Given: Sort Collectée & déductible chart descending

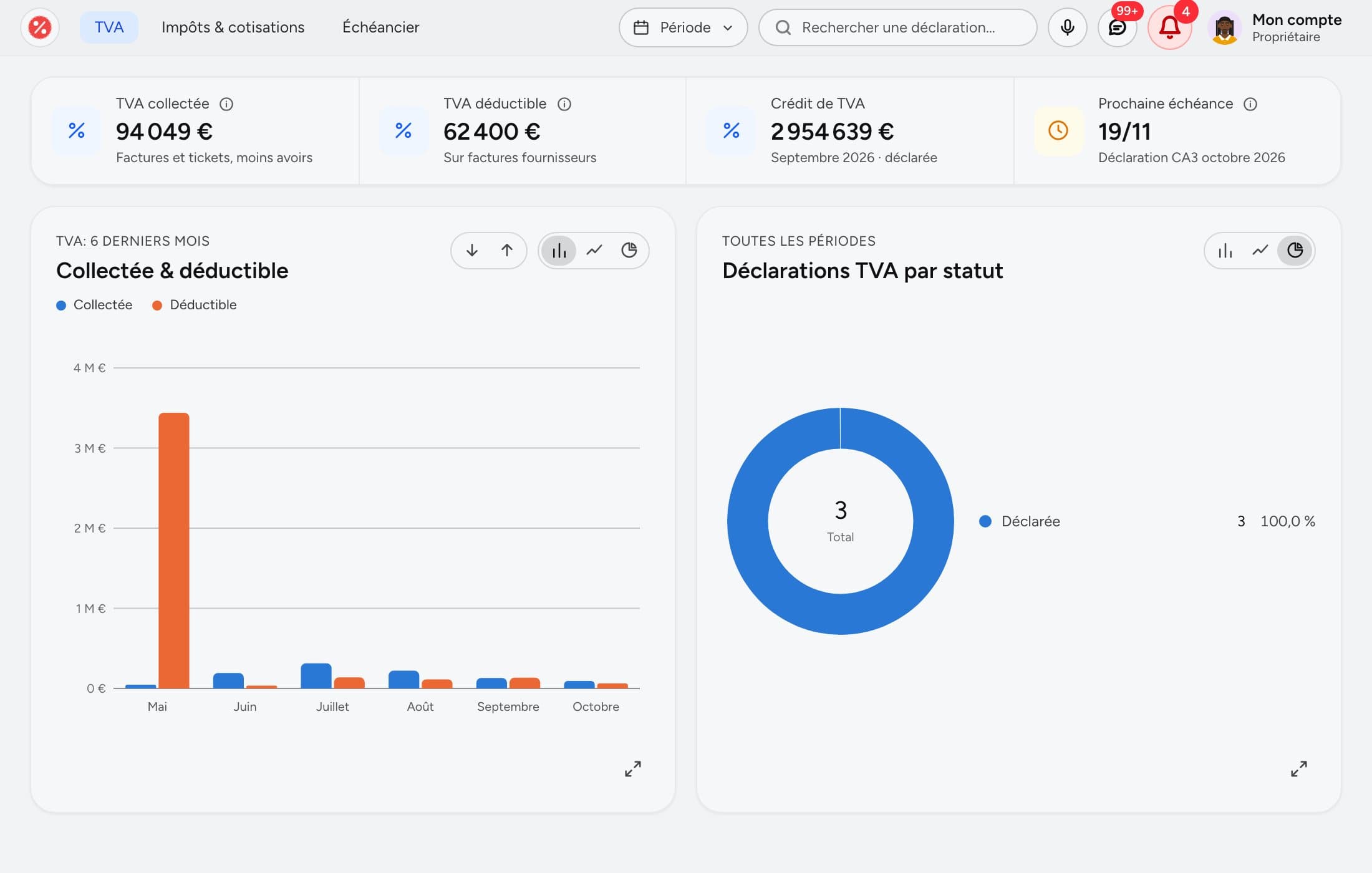Looking at the screenshot, I should (472, 250).
